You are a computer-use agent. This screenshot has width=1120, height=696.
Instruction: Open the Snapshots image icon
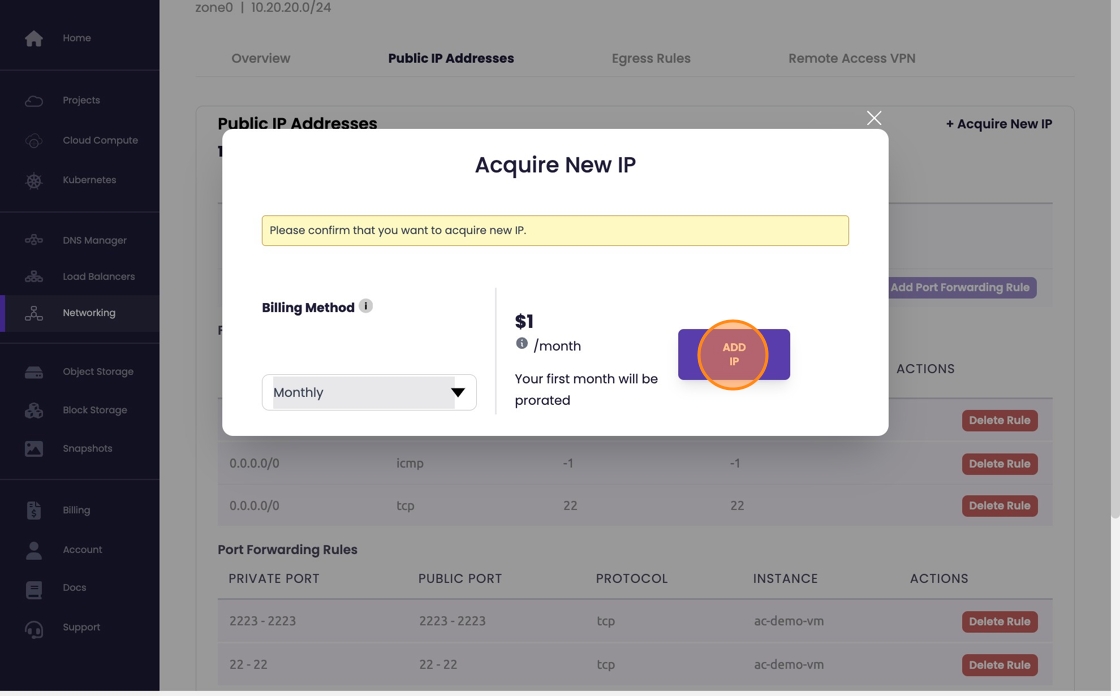34,449
